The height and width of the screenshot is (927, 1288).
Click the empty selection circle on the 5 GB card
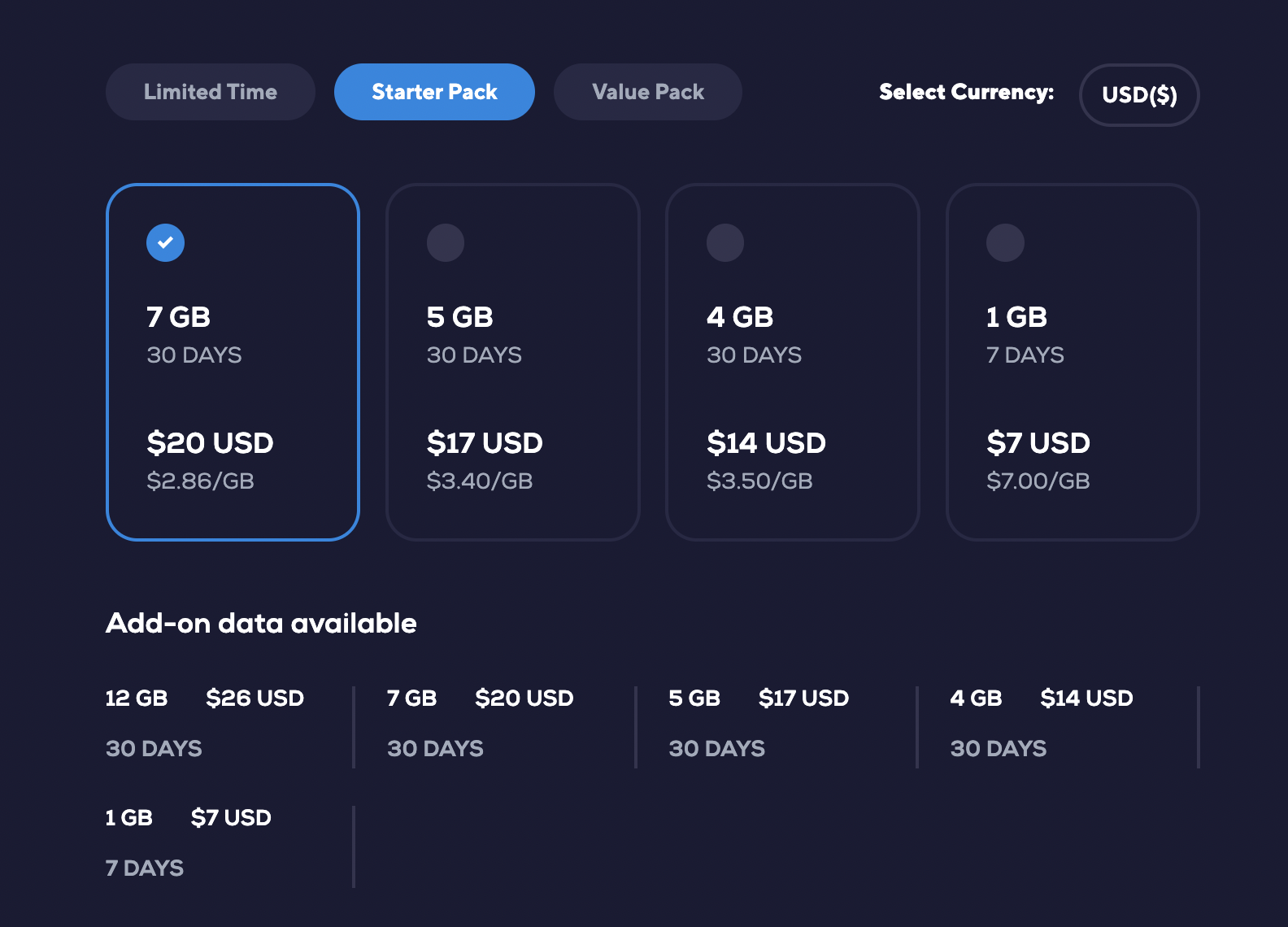pos(446,242)
